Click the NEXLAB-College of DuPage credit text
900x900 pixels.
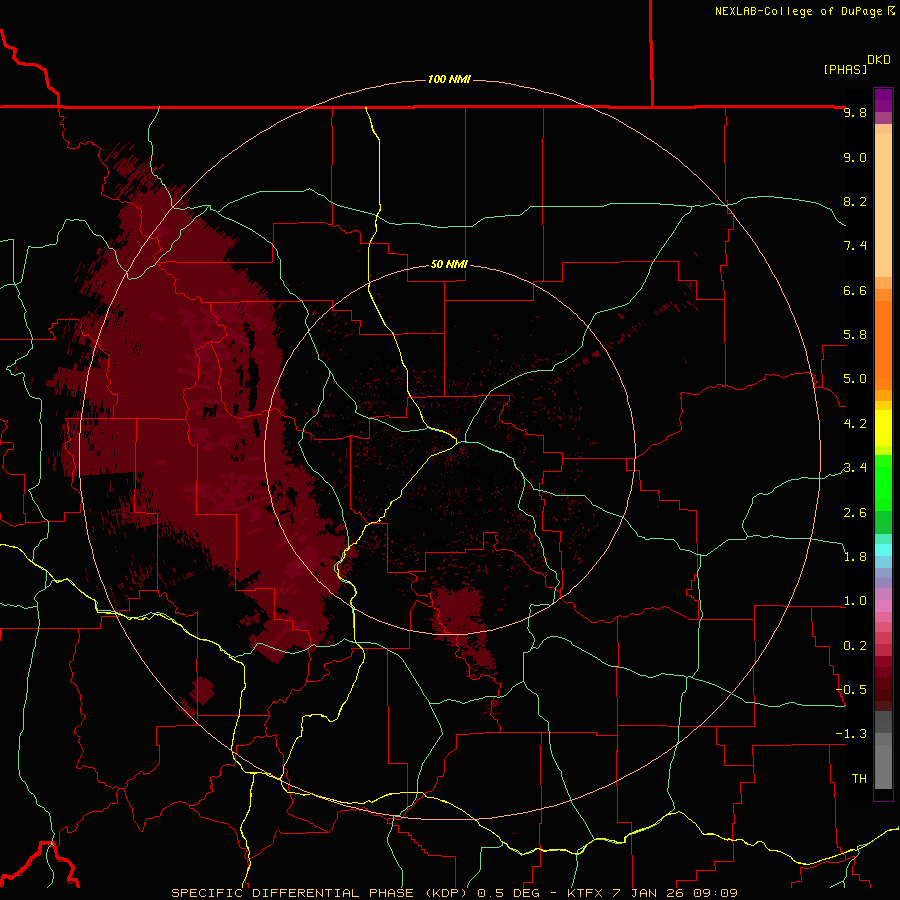tap(798, 11)
